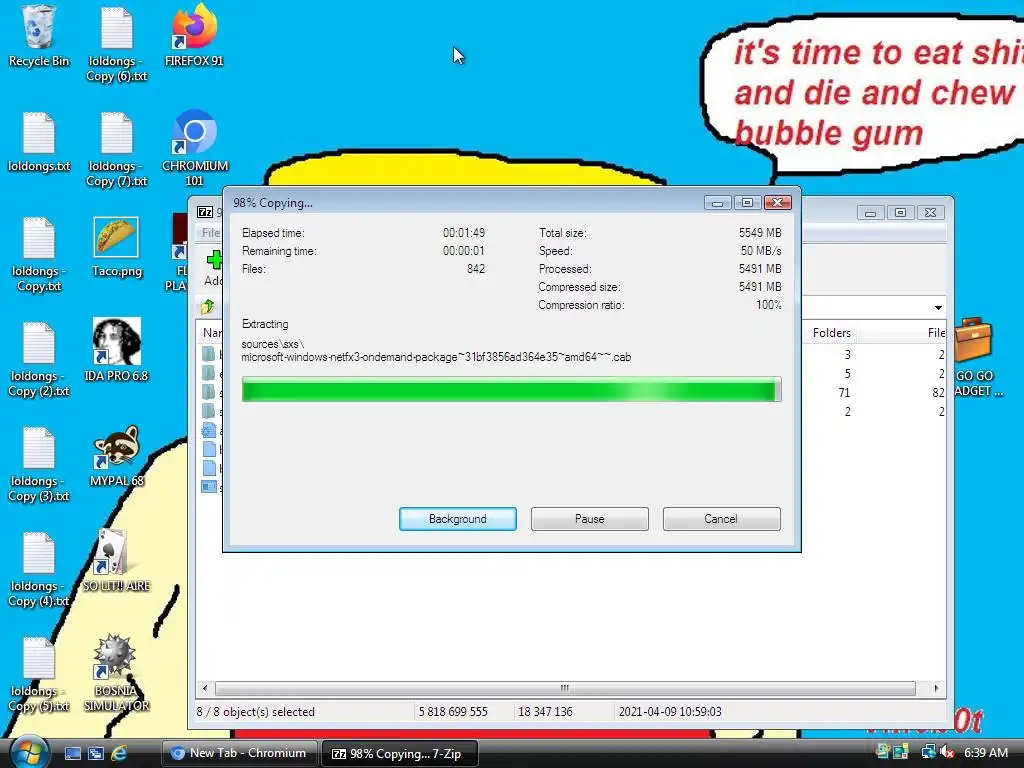The image size is (1024, 768).
Task: Click the Speed value 50 MB/s
Action: point(761,251)
